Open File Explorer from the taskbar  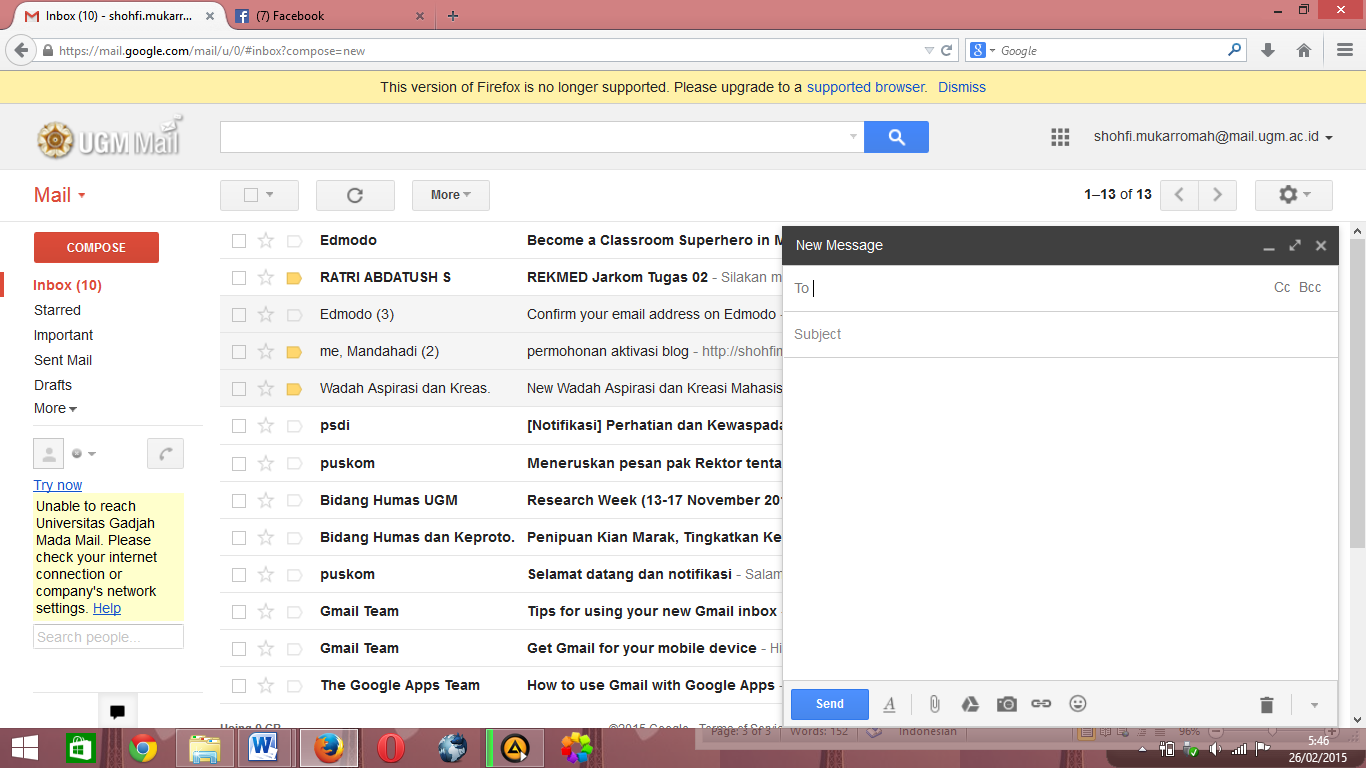(x=205, y=748)
